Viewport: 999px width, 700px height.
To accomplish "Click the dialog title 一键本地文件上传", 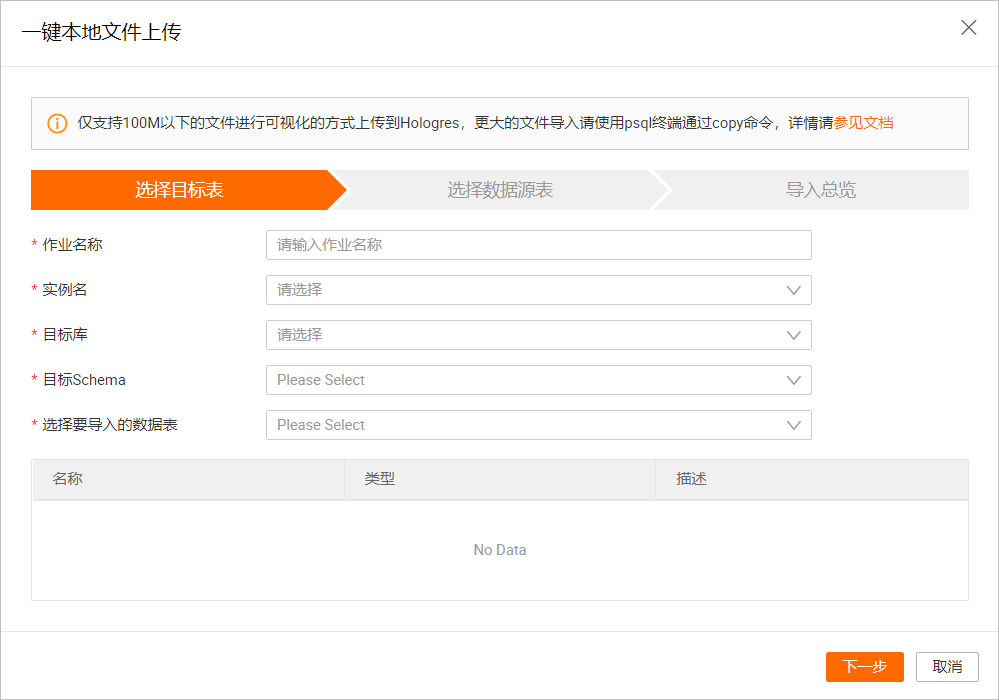I will [102, 32].
